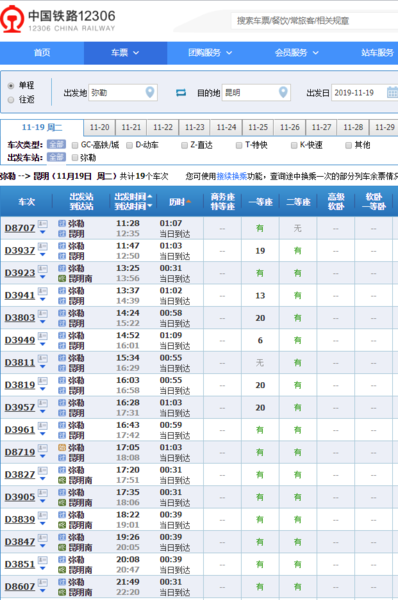Open train number link D3923
Image resolution: width=398 pixels, height=600 pixels.
point(20,273)
